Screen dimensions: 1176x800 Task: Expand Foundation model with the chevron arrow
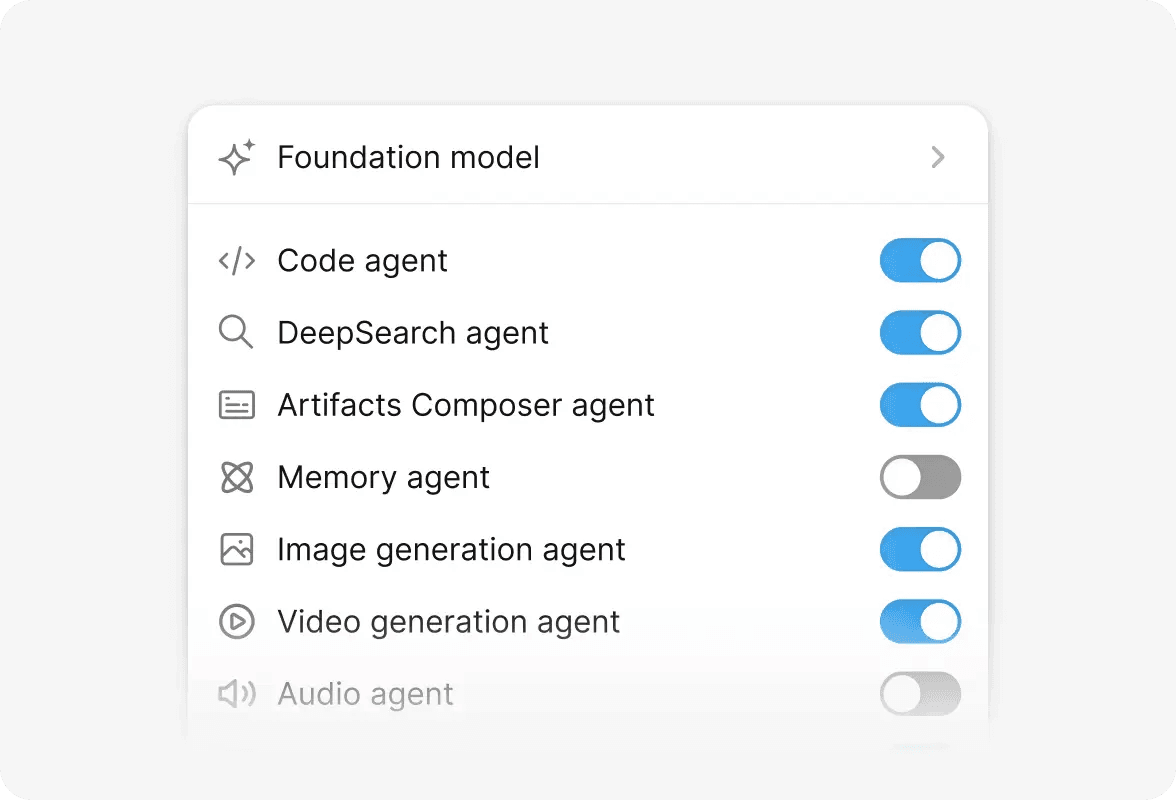tap(938, 158)
